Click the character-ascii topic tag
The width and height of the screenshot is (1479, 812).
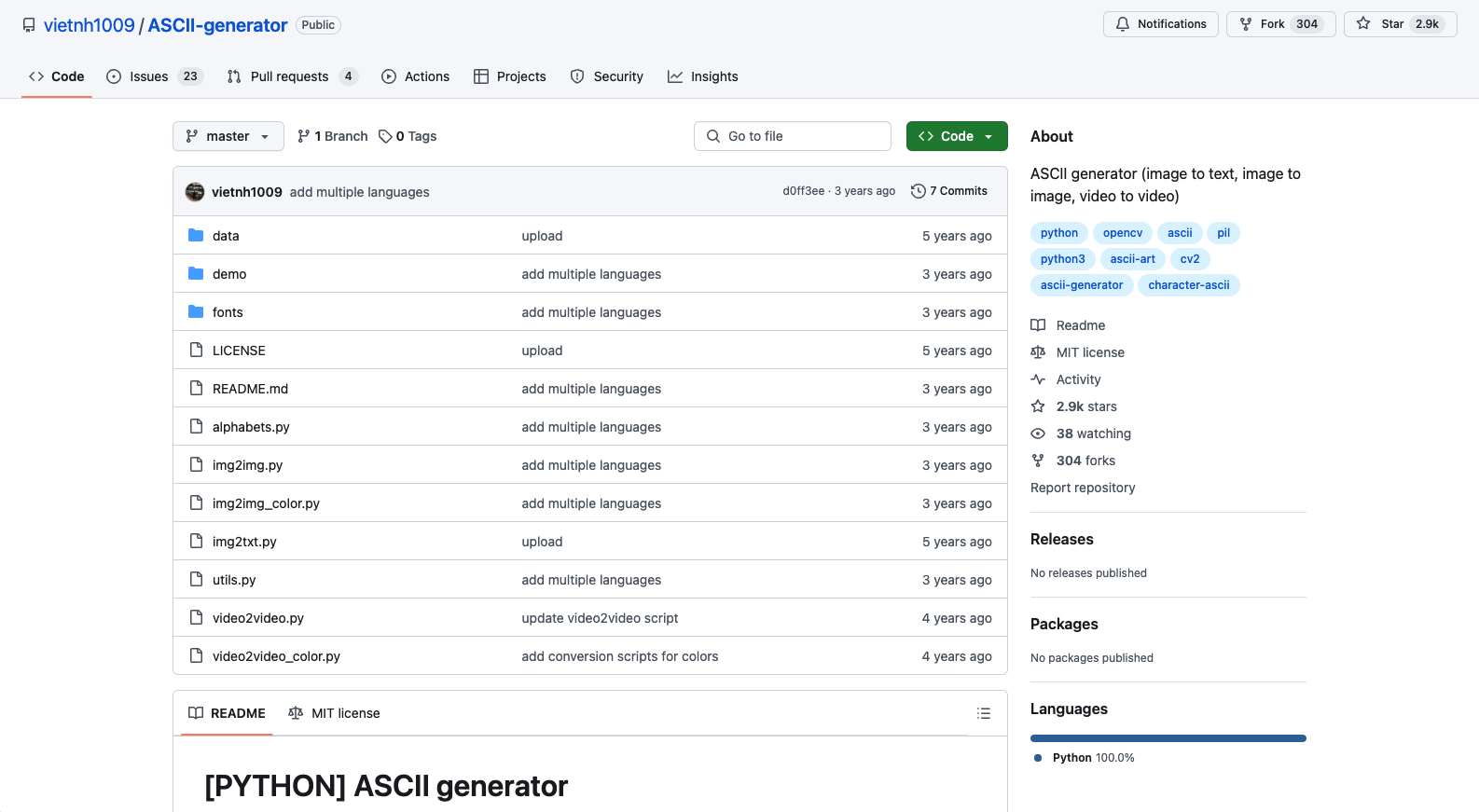pyautogui.click(x=1189, y=285)
